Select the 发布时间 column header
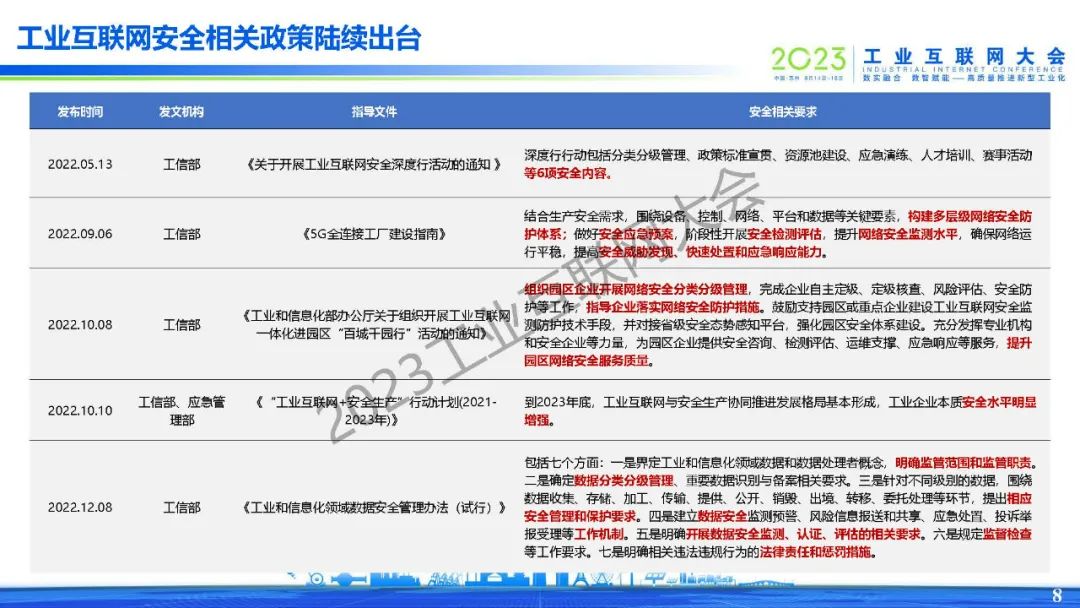 (80, 112)
